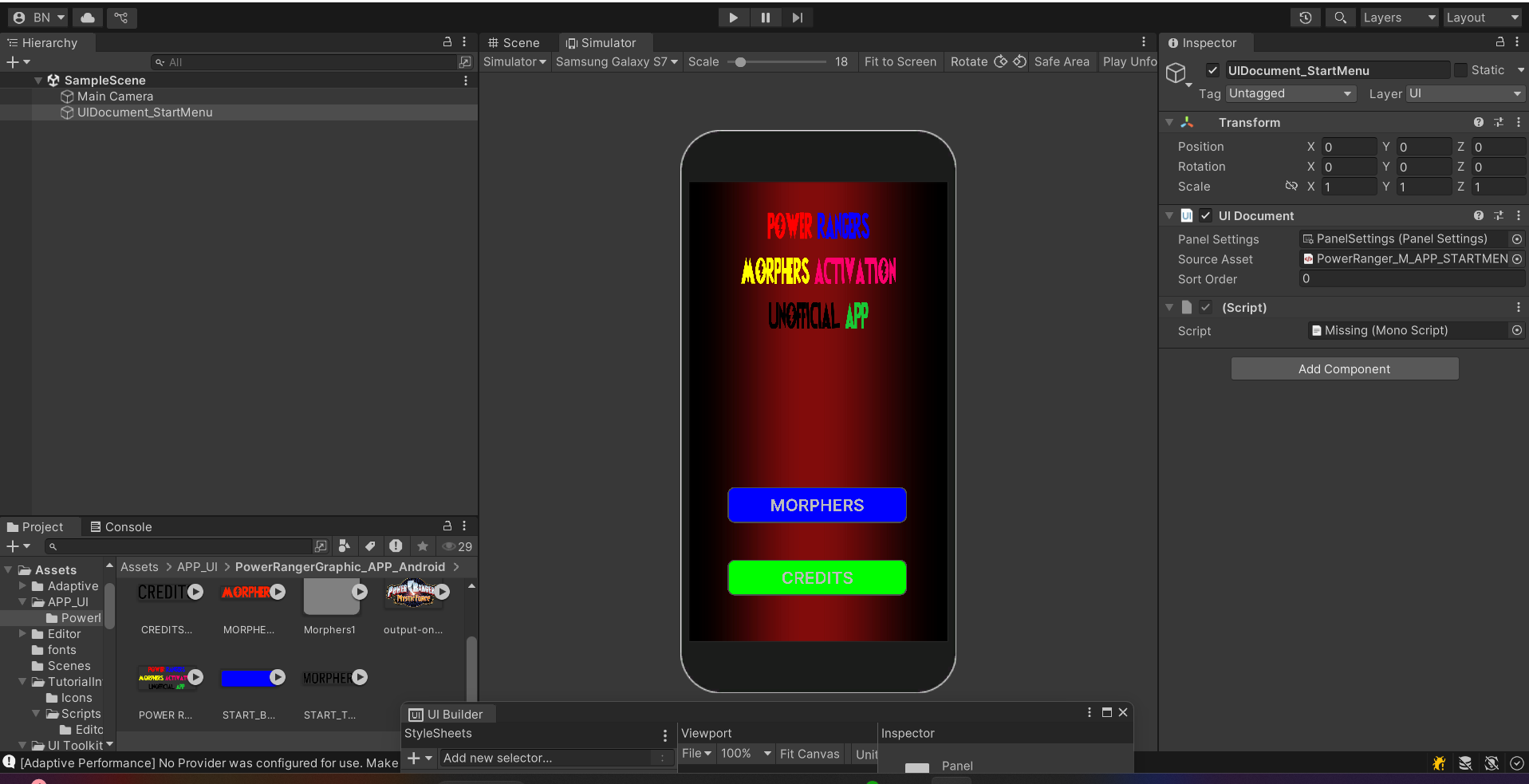Image resolution: width=1529 pixels, height=784 pixels.
Task: Collapse the Transform component foldout
Action: pyautogui.click(x=1169, y=122)
